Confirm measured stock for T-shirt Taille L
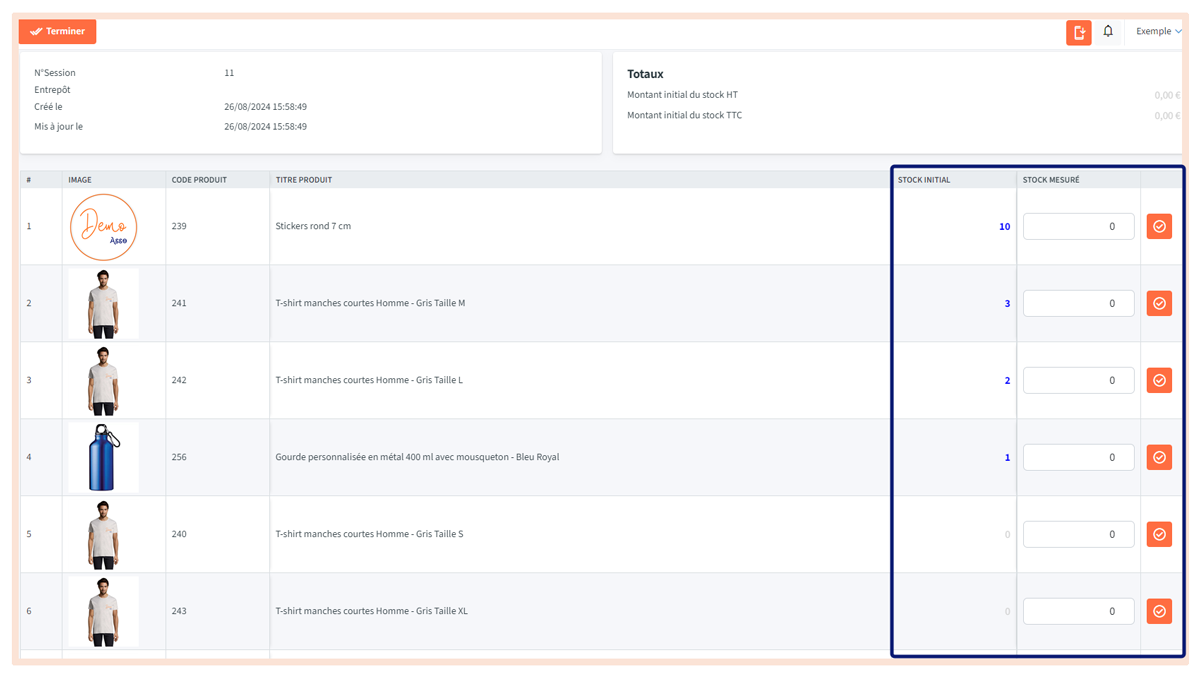Viewport: 1200px width, 678px height. [x=1159, y=381]
